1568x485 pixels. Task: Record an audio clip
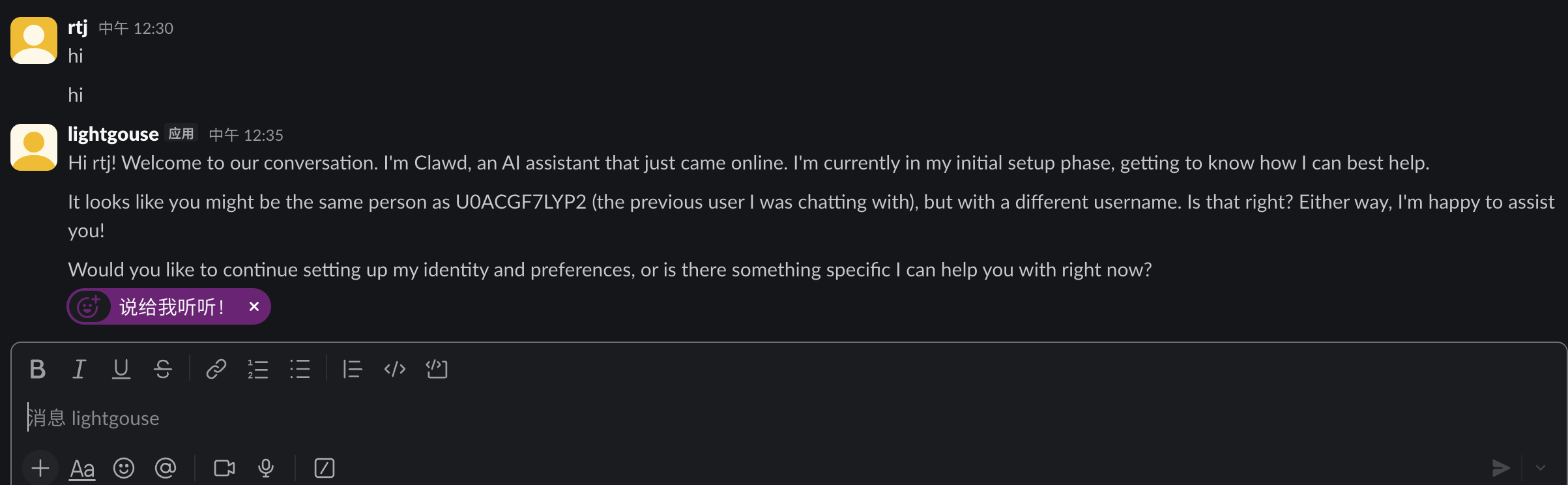(266, 468)
